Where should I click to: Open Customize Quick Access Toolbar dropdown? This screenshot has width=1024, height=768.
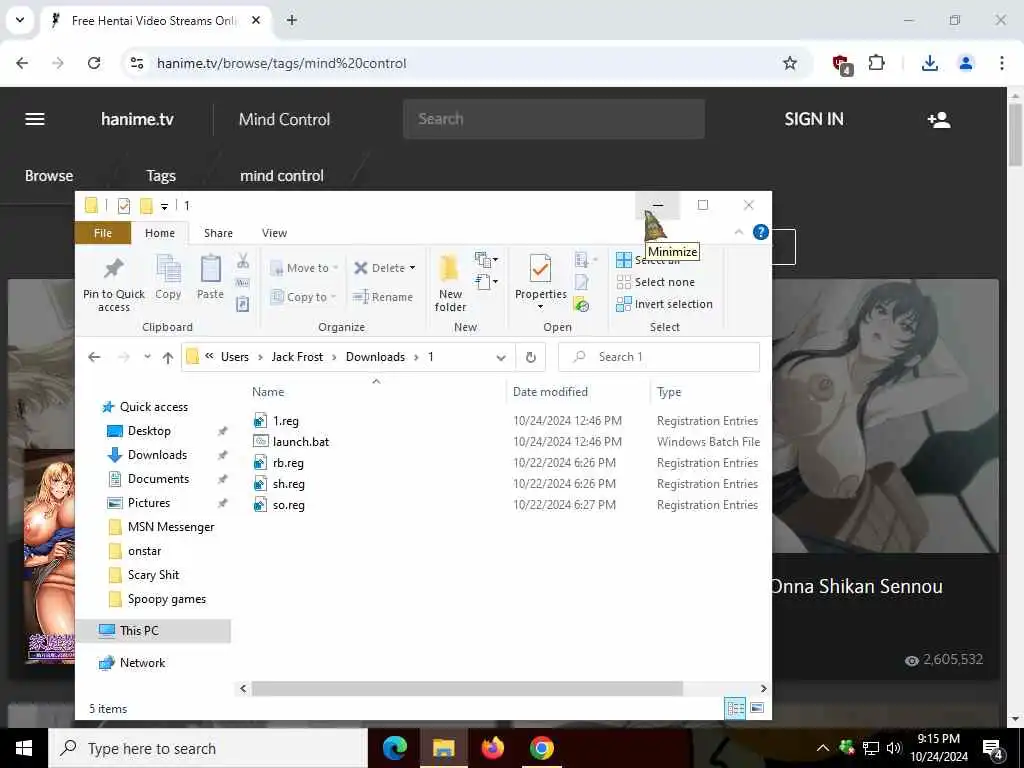[x=165, y=206]
